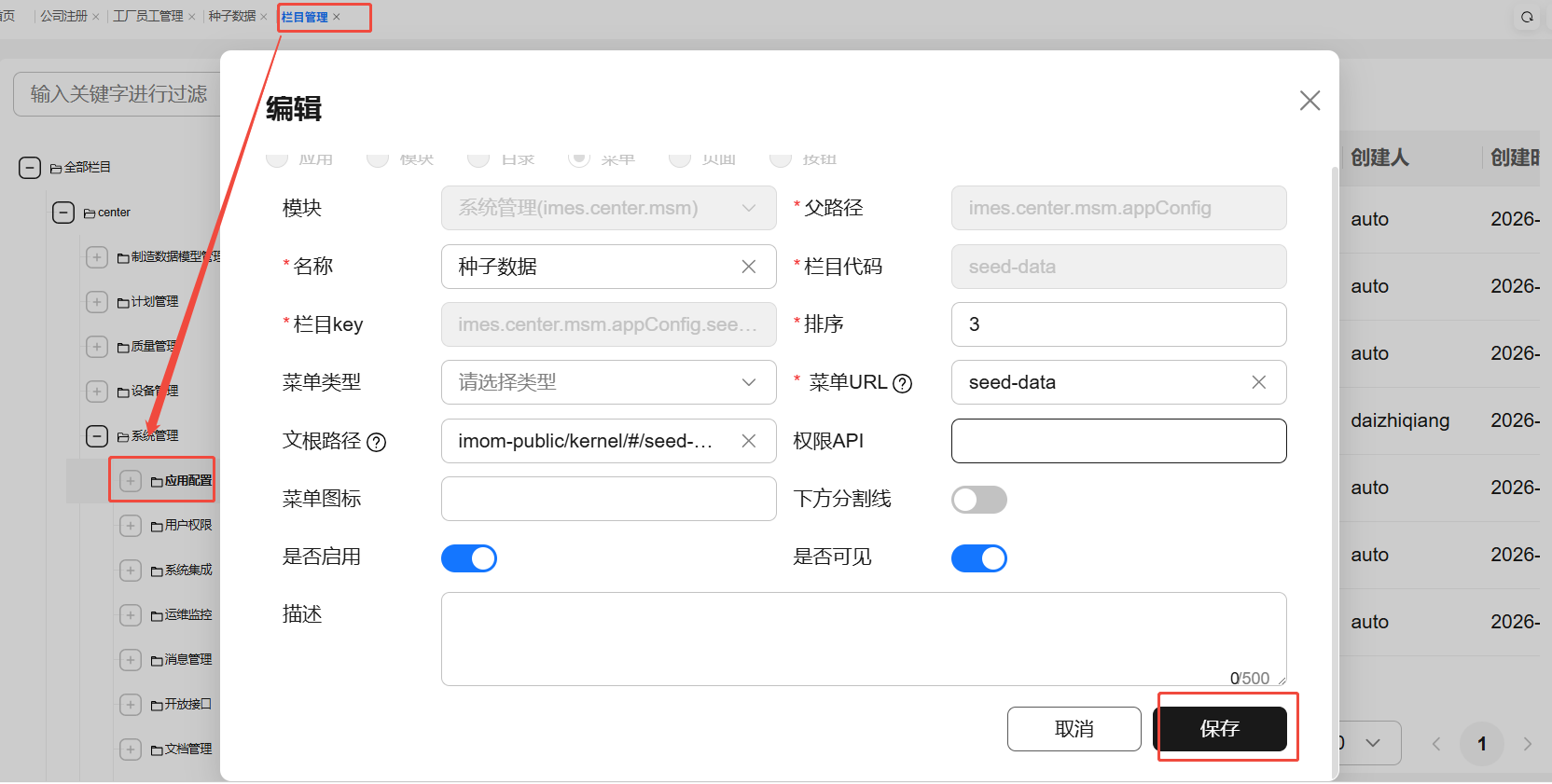Click the keyword filter input
Screen dimensions: 1552x784
coord(117,94)
